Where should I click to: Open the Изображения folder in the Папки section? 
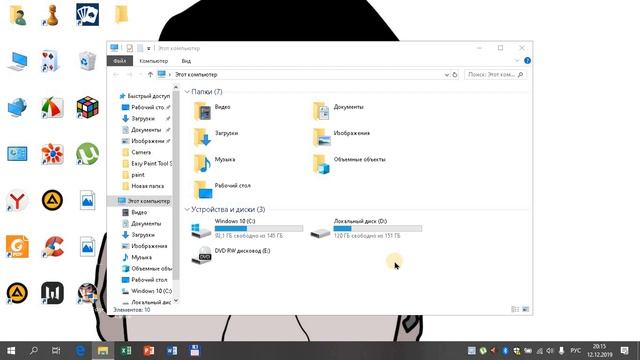point(341,137)
